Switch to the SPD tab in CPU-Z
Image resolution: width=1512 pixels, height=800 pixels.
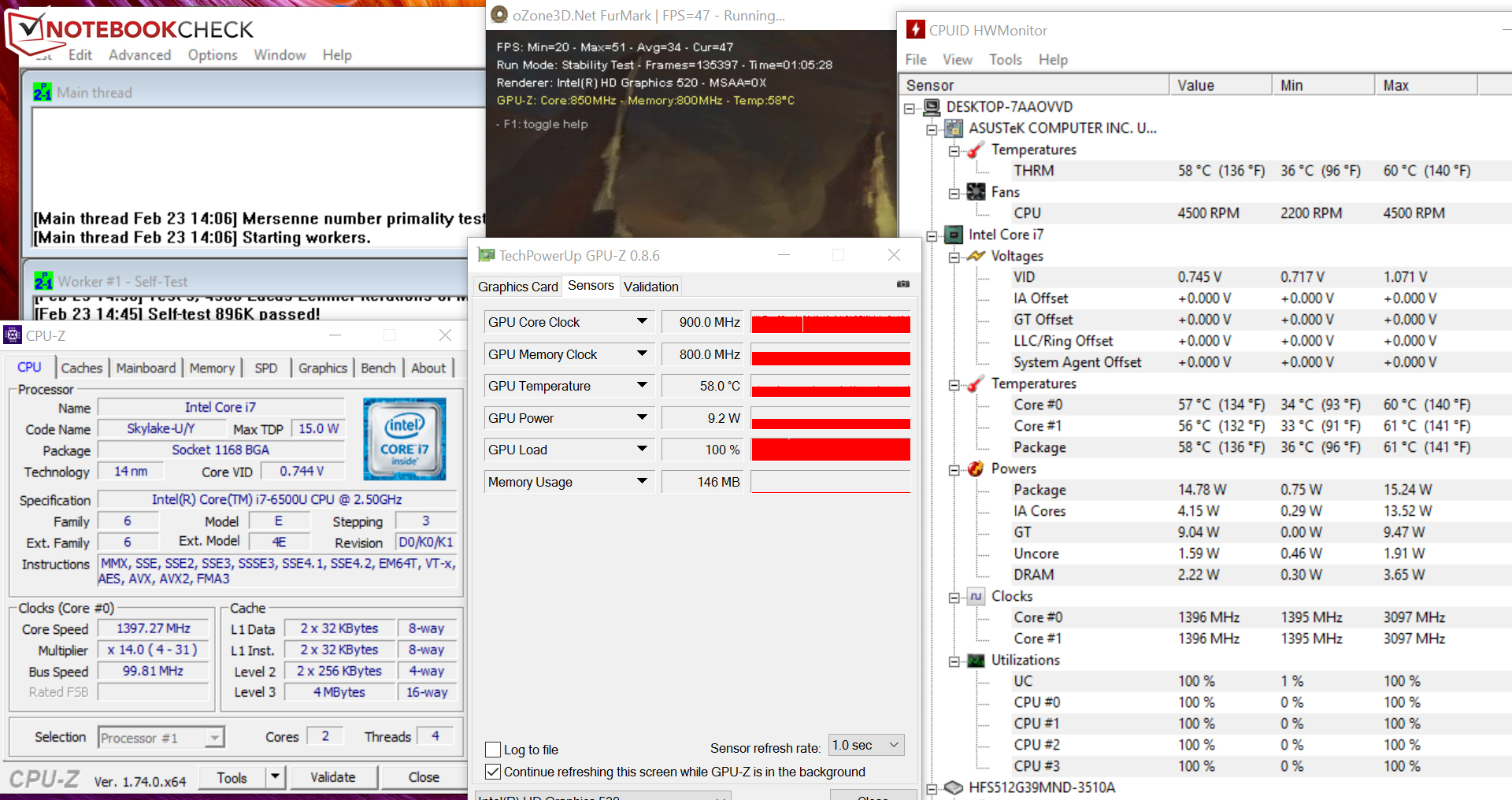click(x=266, y=368)
